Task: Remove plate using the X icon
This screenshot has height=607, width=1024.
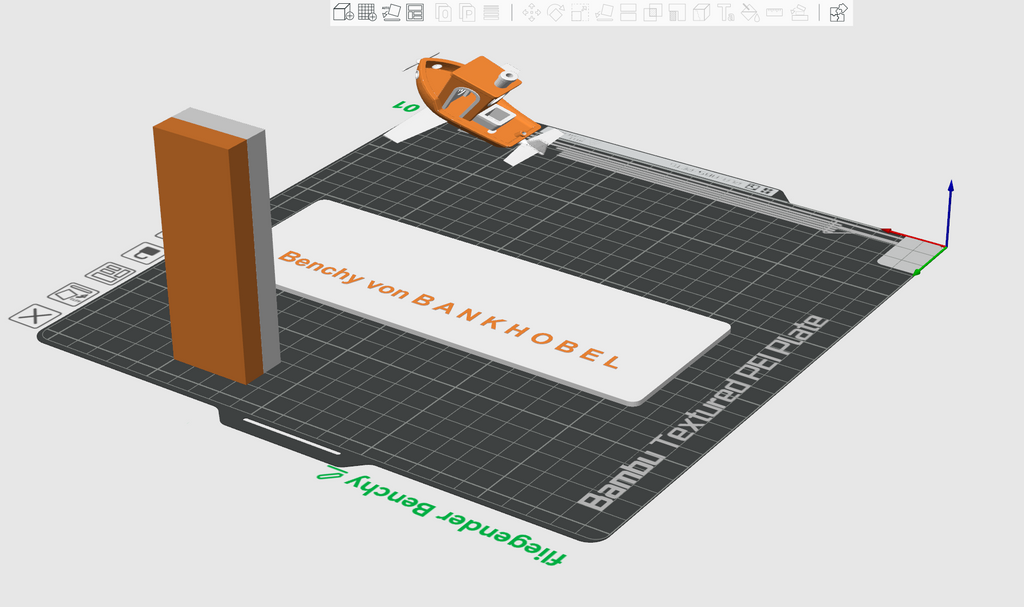Action: 35,316
